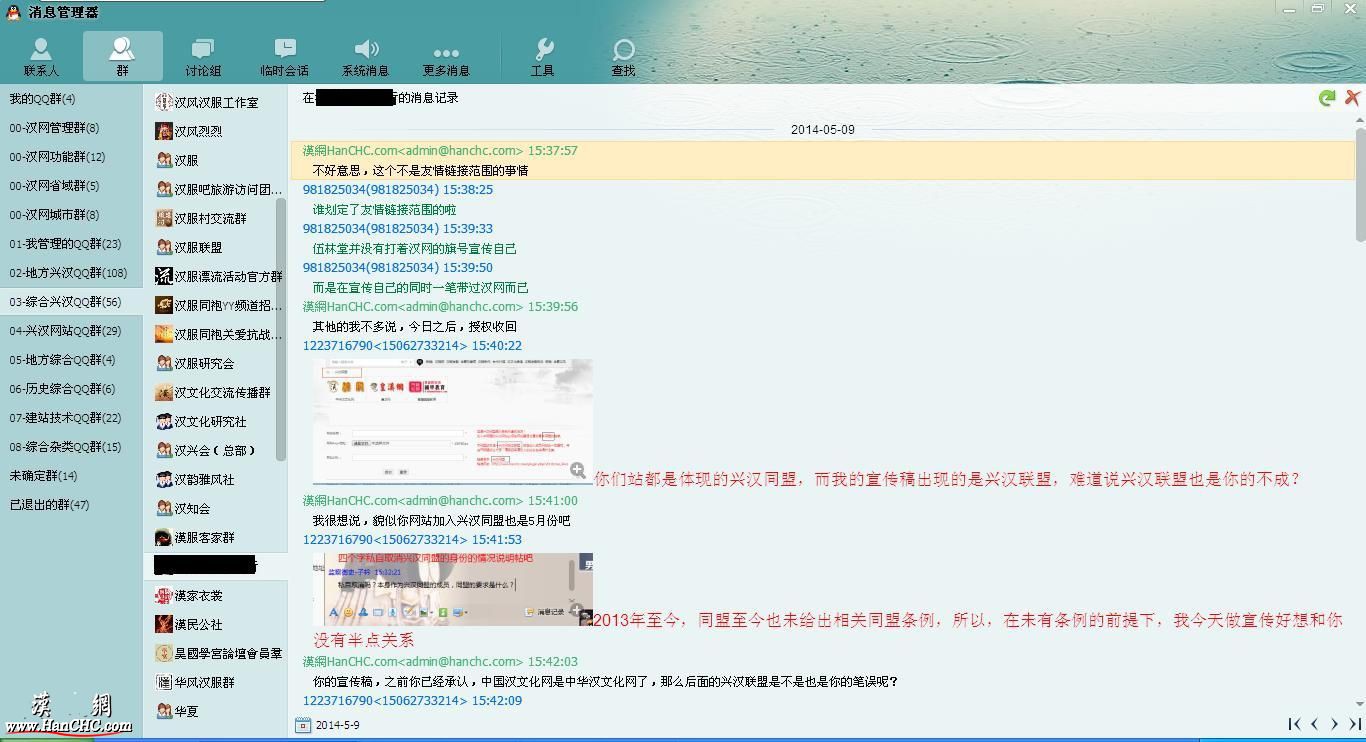1366x742 pixels.
Task: Go to the last page of records
Action: tap(1355, 724)
